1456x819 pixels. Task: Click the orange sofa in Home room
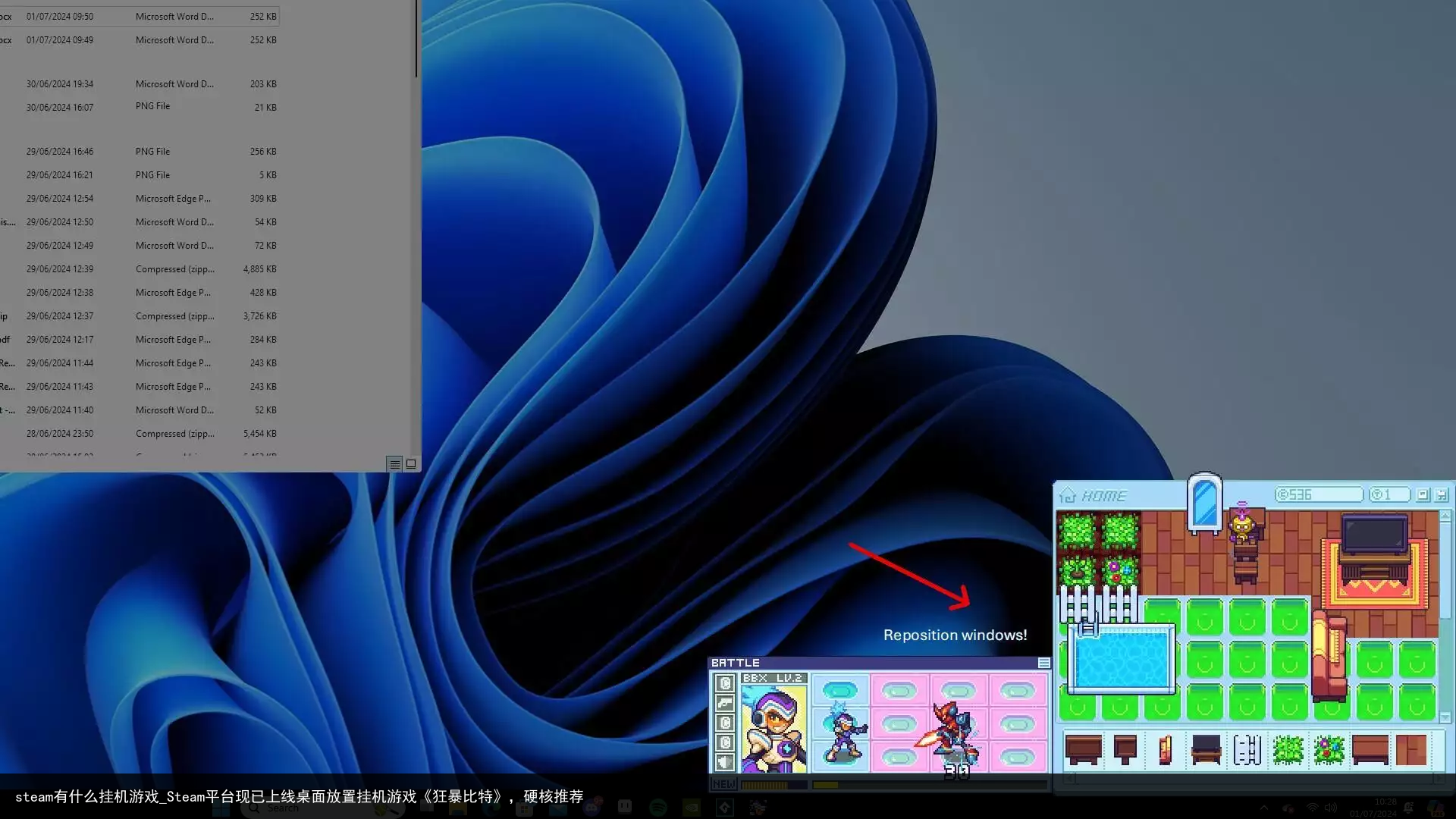point(1329,656)
